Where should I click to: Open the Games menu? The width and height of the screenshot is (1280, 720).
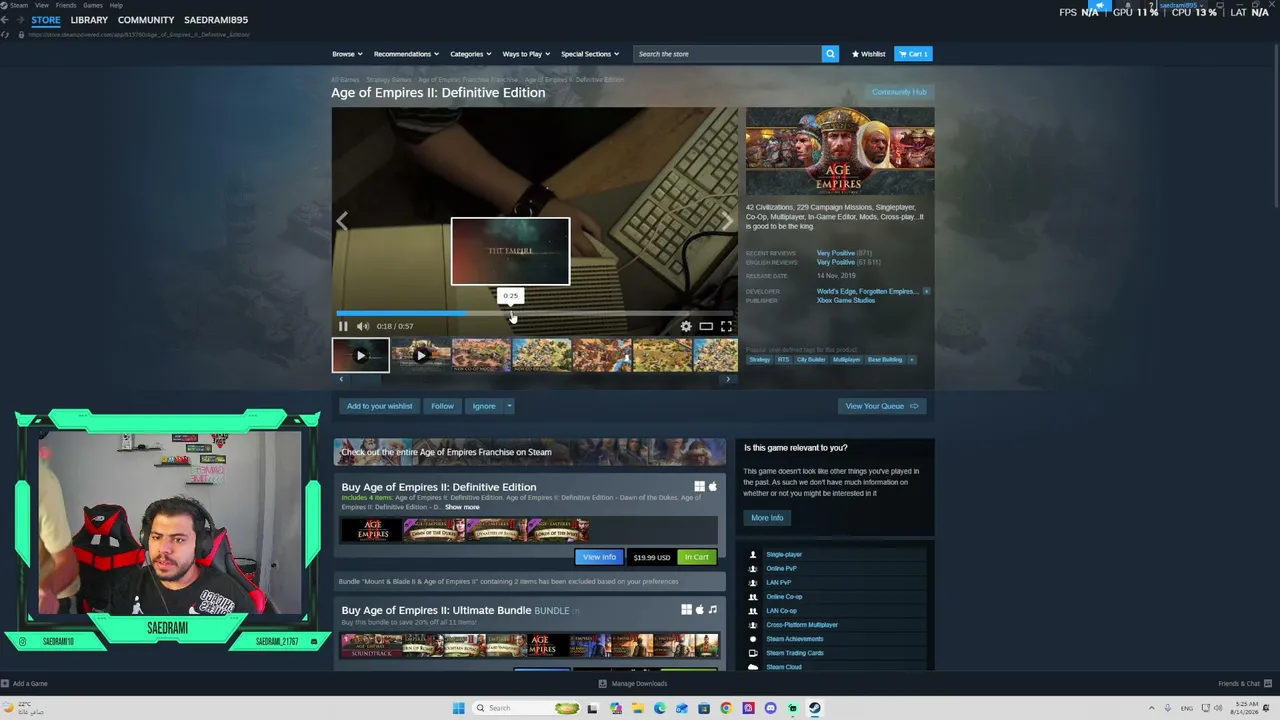coord(93,5)
